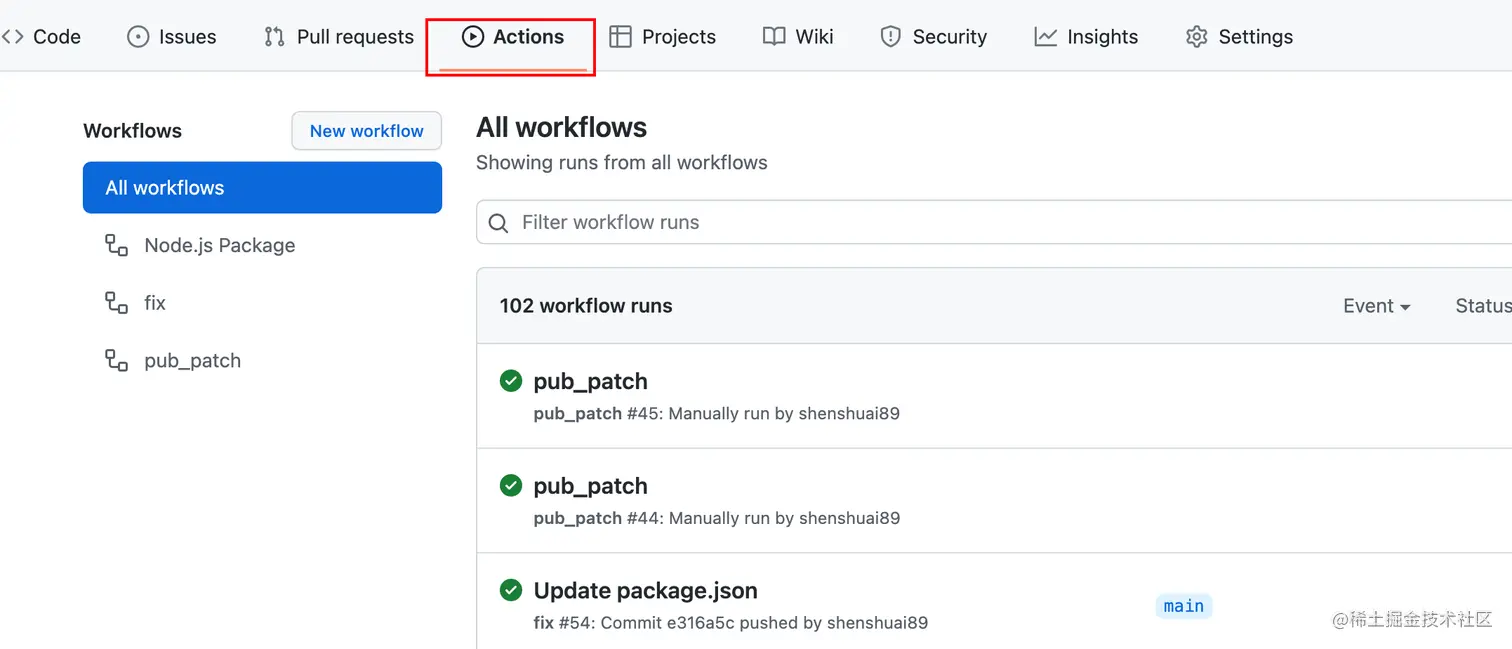This screenshot has width=1512, height=649.
Task: Select the Actions tab
Action: [x=512, y=37]
